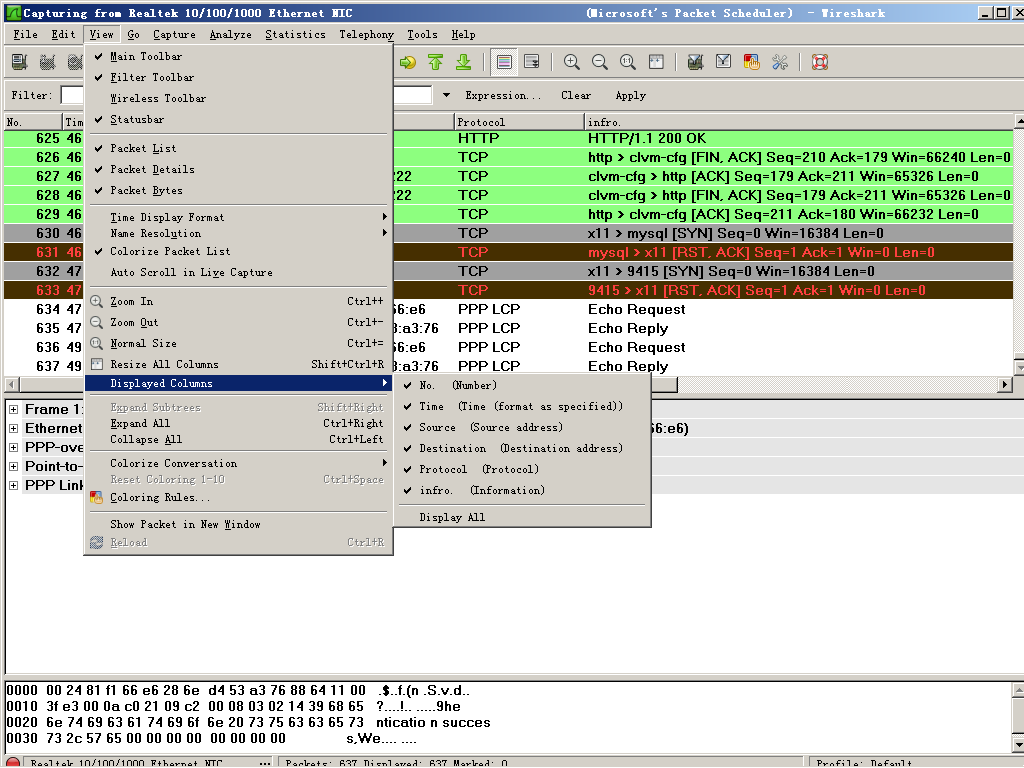The width and height of the screenshot is (1024, 768).
Task: Select packet 631 RST, ACK row
Action: pyautogui.click(x=509, y=252)
